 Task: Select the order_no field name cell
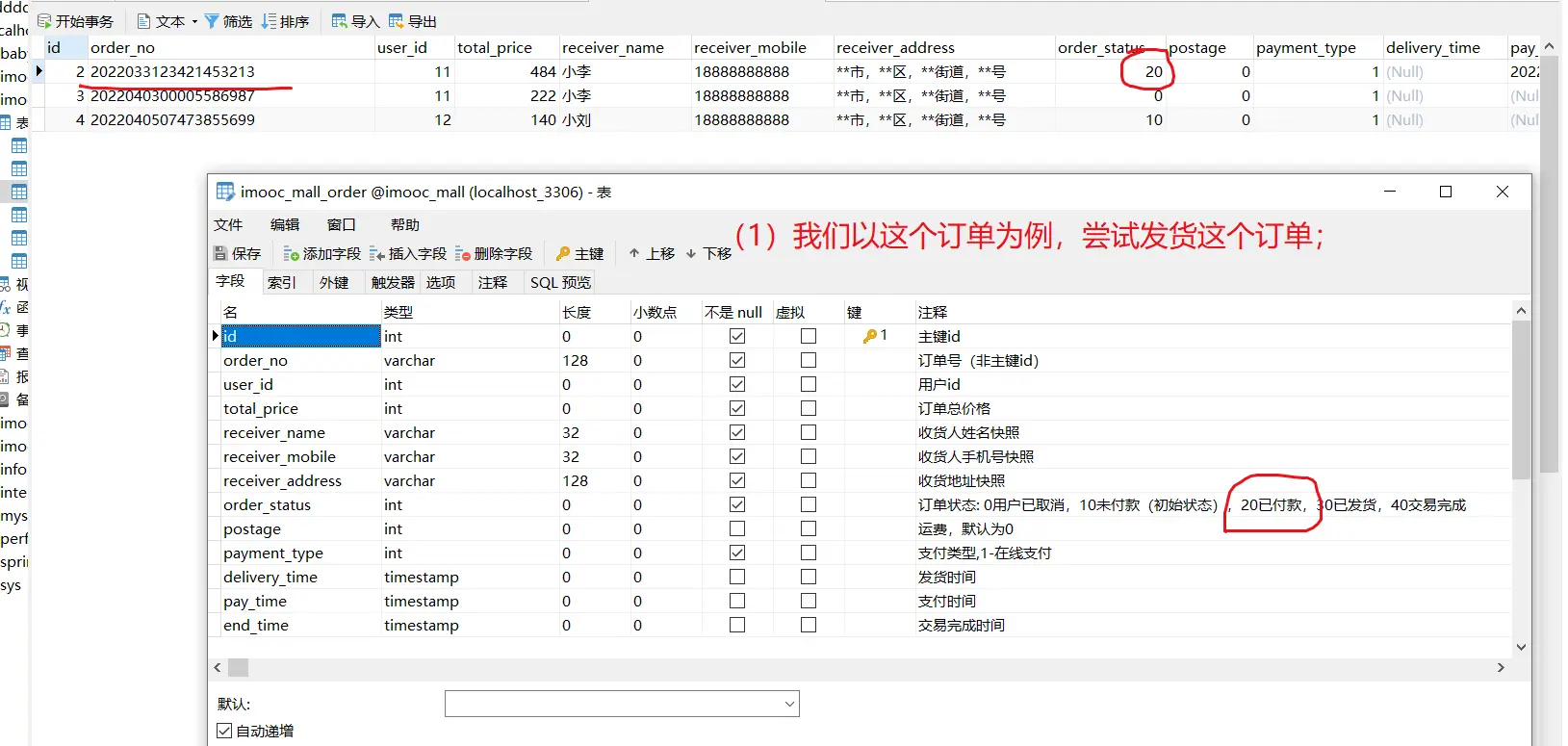(x=300, y=360)
